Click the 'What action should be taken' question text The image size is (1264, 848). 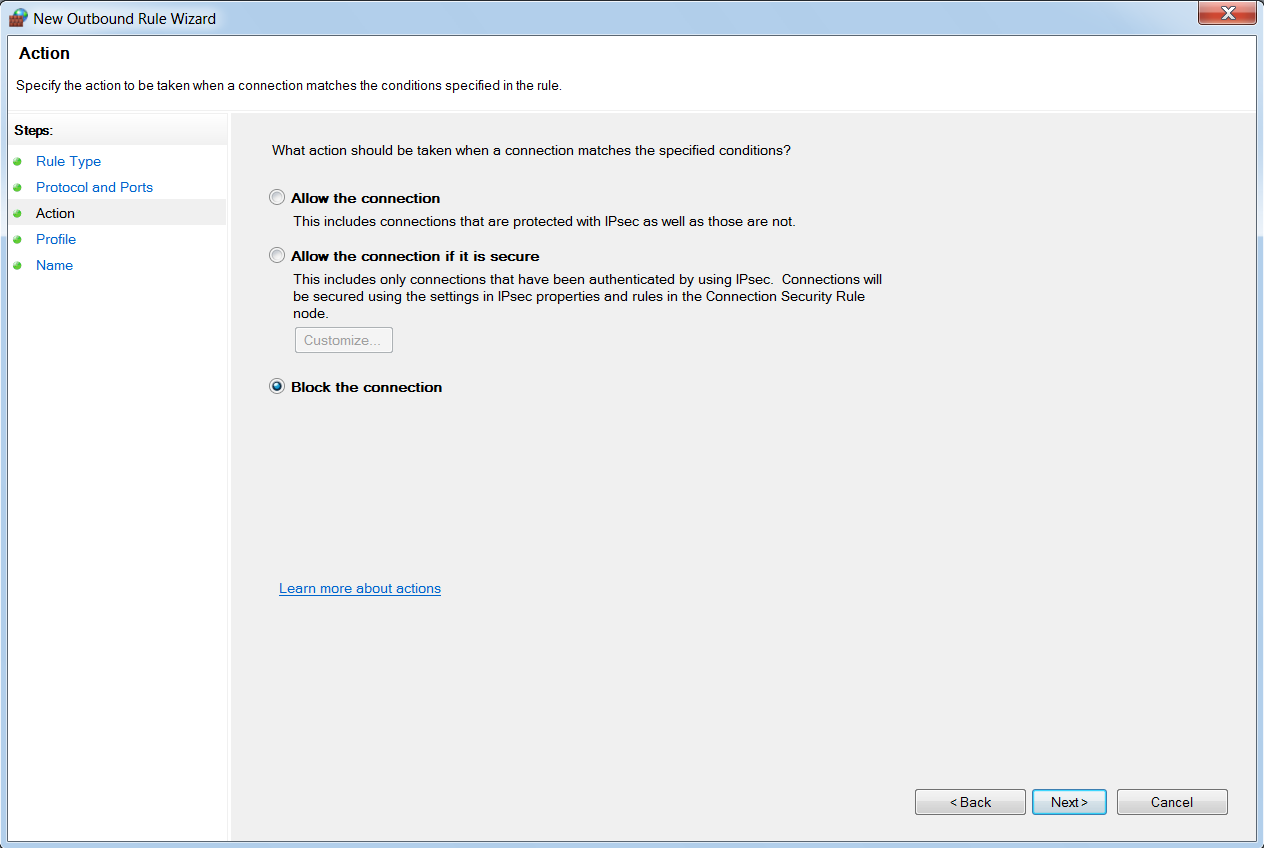coord(531,150)
